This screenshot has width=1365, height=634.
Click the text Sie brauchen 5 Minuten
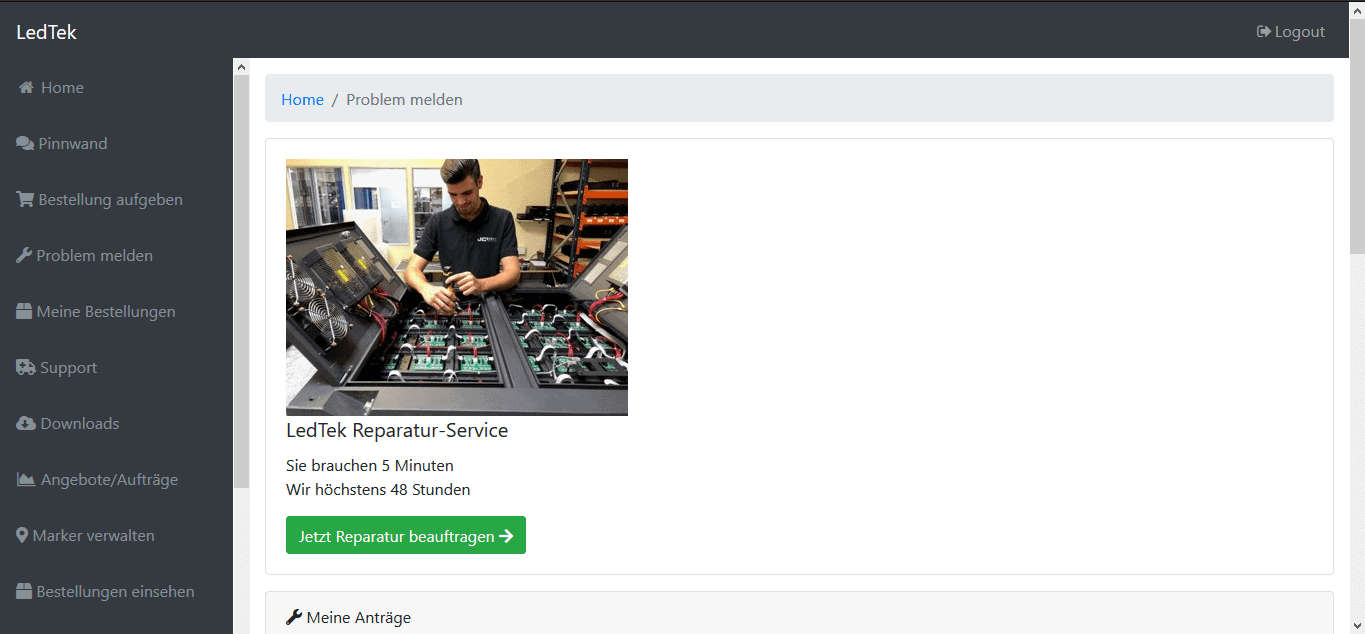point(370,466)
